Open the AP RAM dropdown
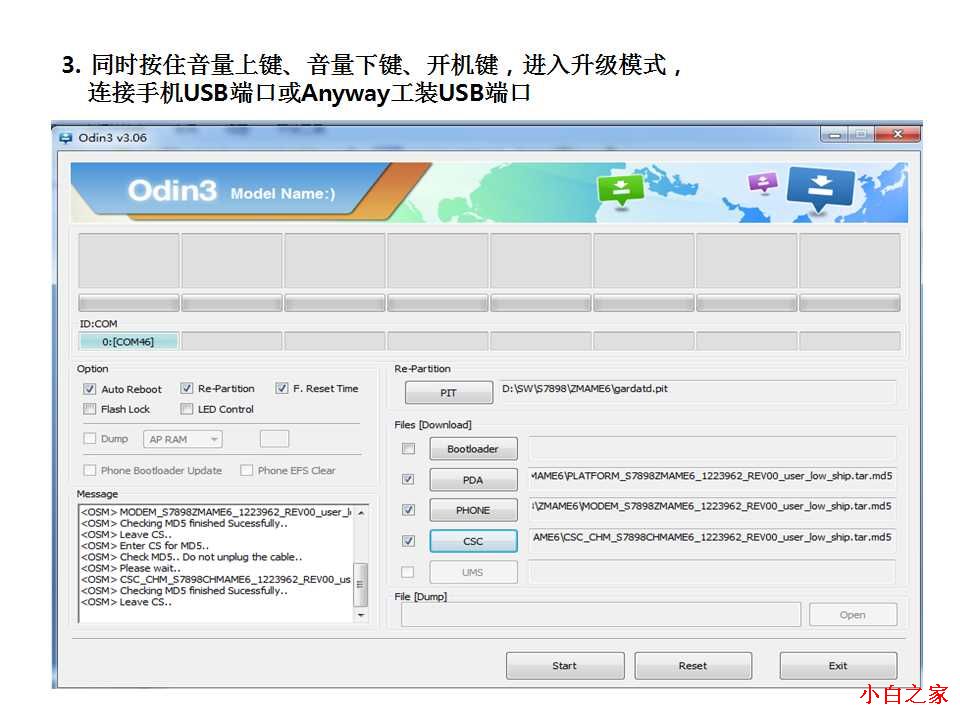960x720 pixels. coord(182,440)
